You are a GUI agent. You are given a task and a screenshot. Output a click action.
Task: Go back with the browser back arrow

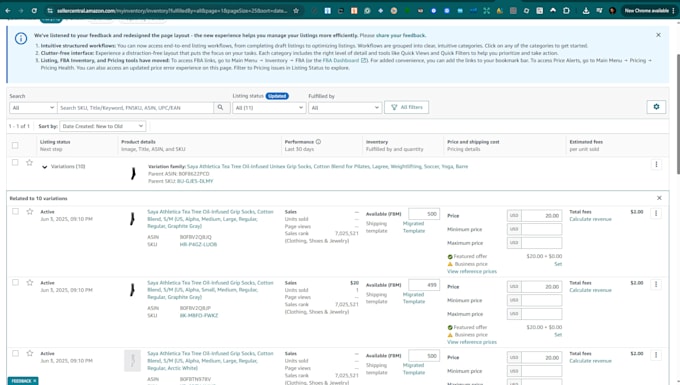(x=8, y=10)
